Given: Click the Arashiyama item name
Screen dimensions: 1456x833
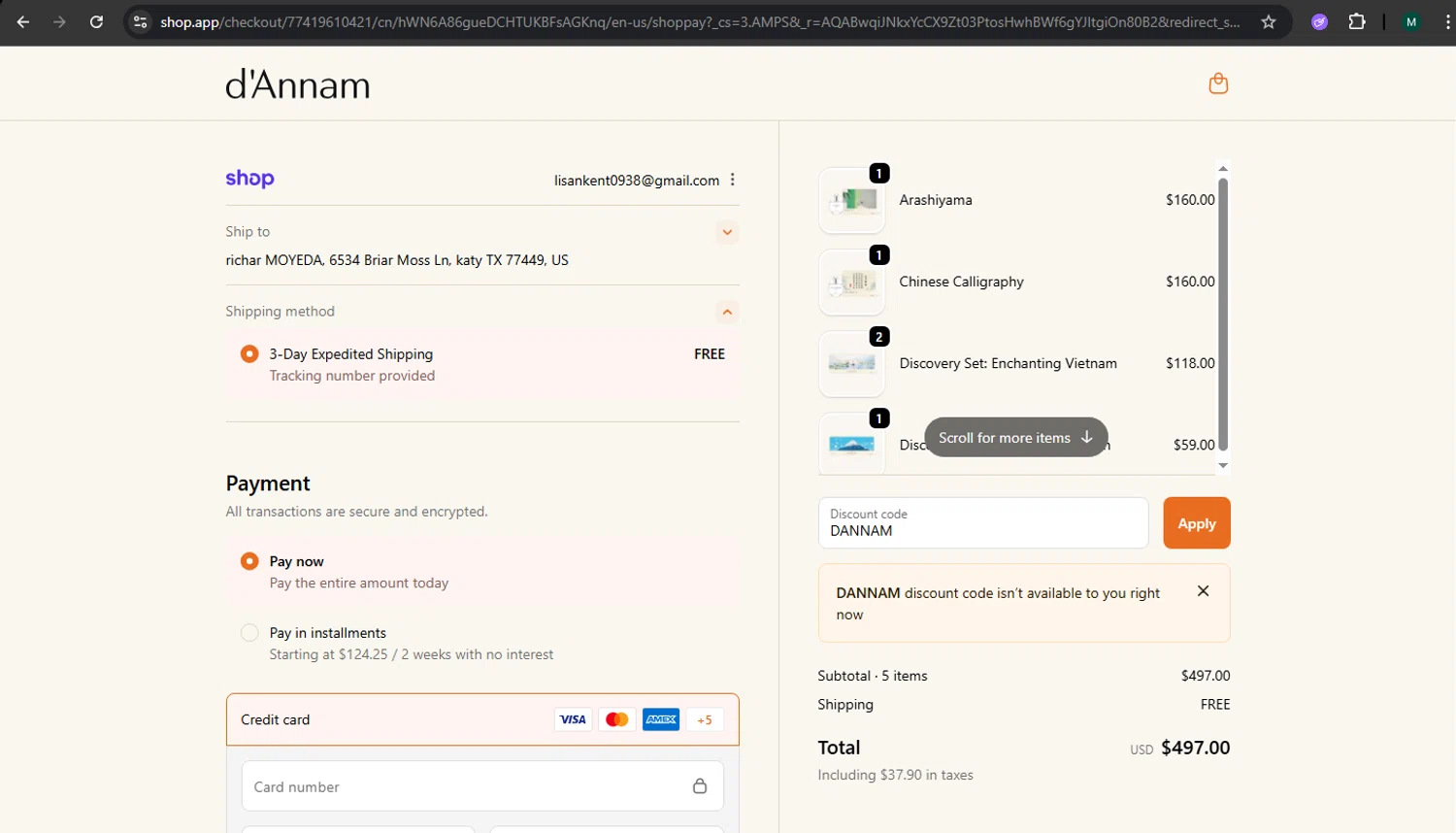Looking at the screenshot, I should pyautogui.click(x=936, y=200).
